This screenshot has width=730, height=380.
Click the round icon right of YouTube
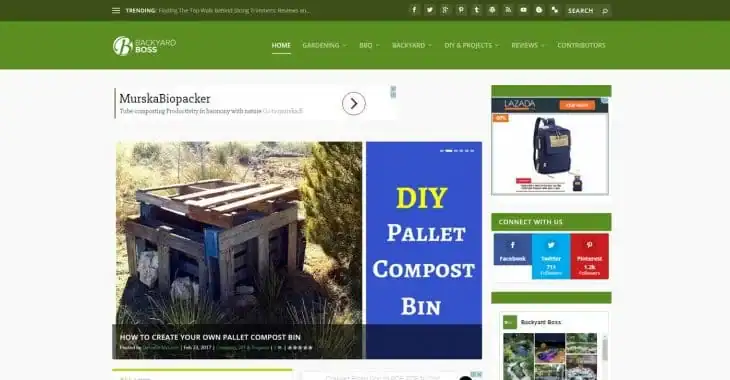(539, 10)
